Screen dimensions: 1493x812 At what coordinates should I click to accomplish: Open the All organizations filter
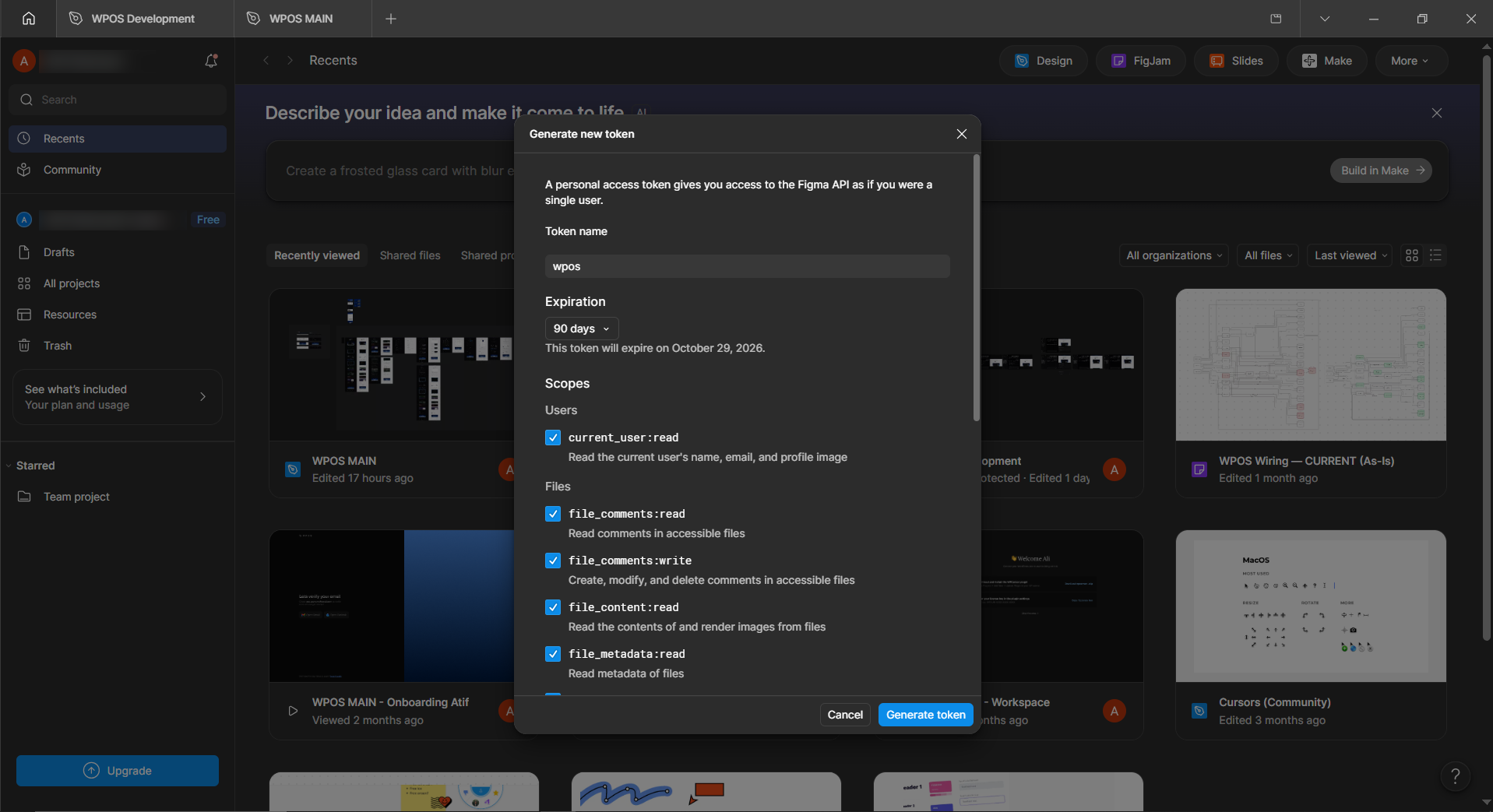coord(1174,255)
